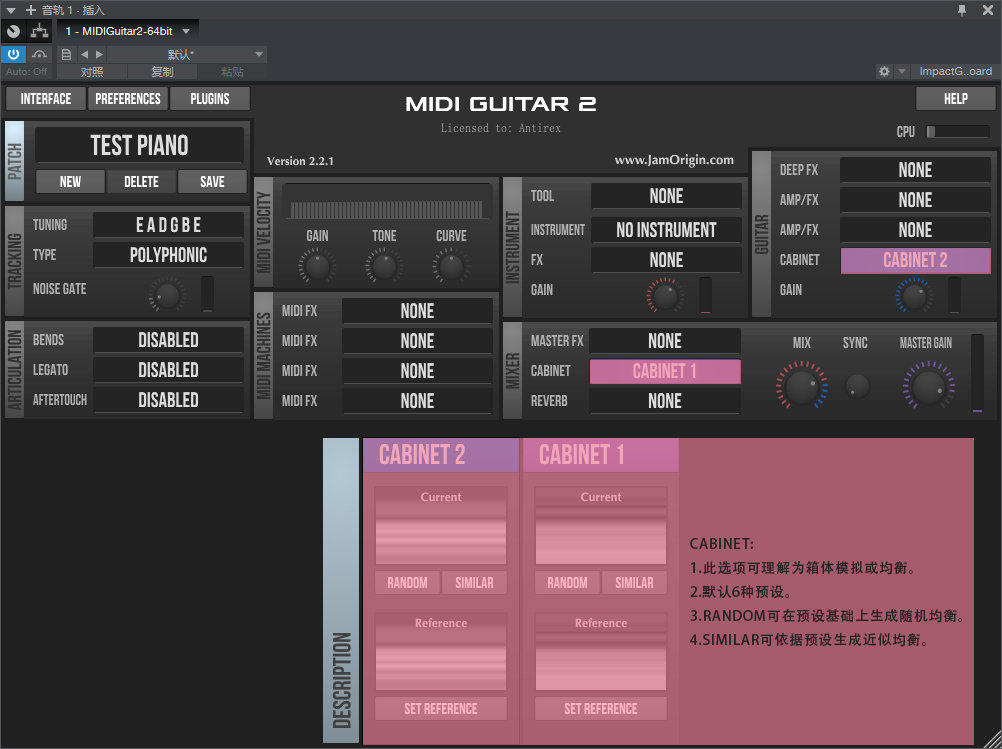The width and height of the screenshot is (1002, 749).
Task: Click the DESCRIPTION panel side tab
Action: 341,591
